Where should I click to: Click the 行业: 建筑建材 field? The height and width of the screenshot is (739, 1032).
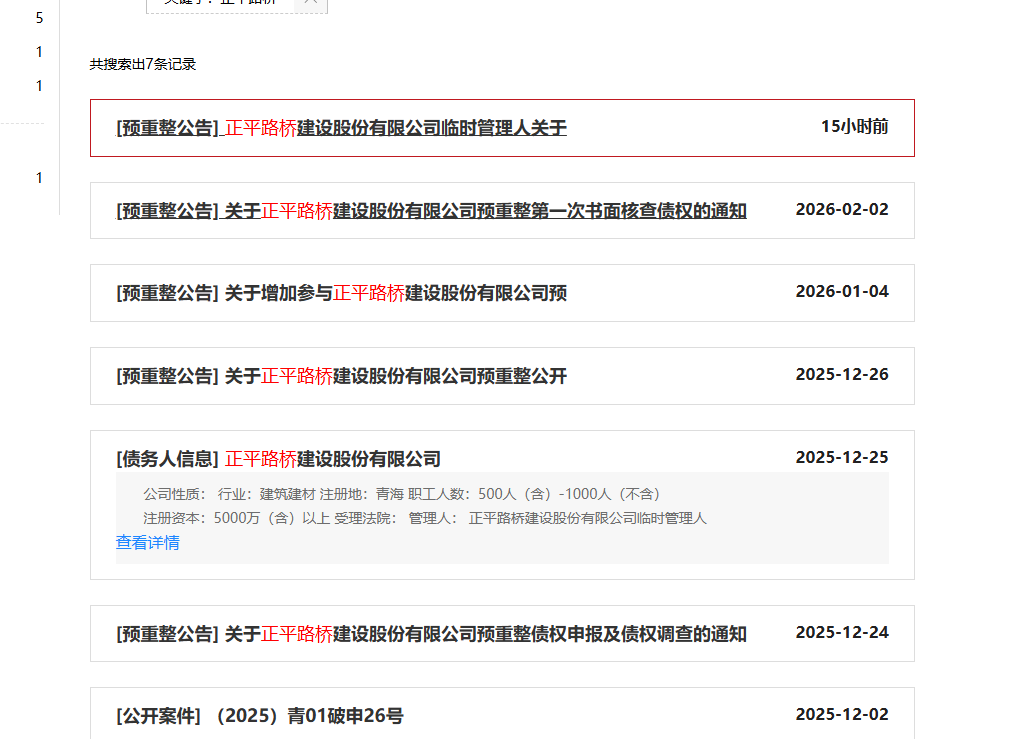pos(267,494)
